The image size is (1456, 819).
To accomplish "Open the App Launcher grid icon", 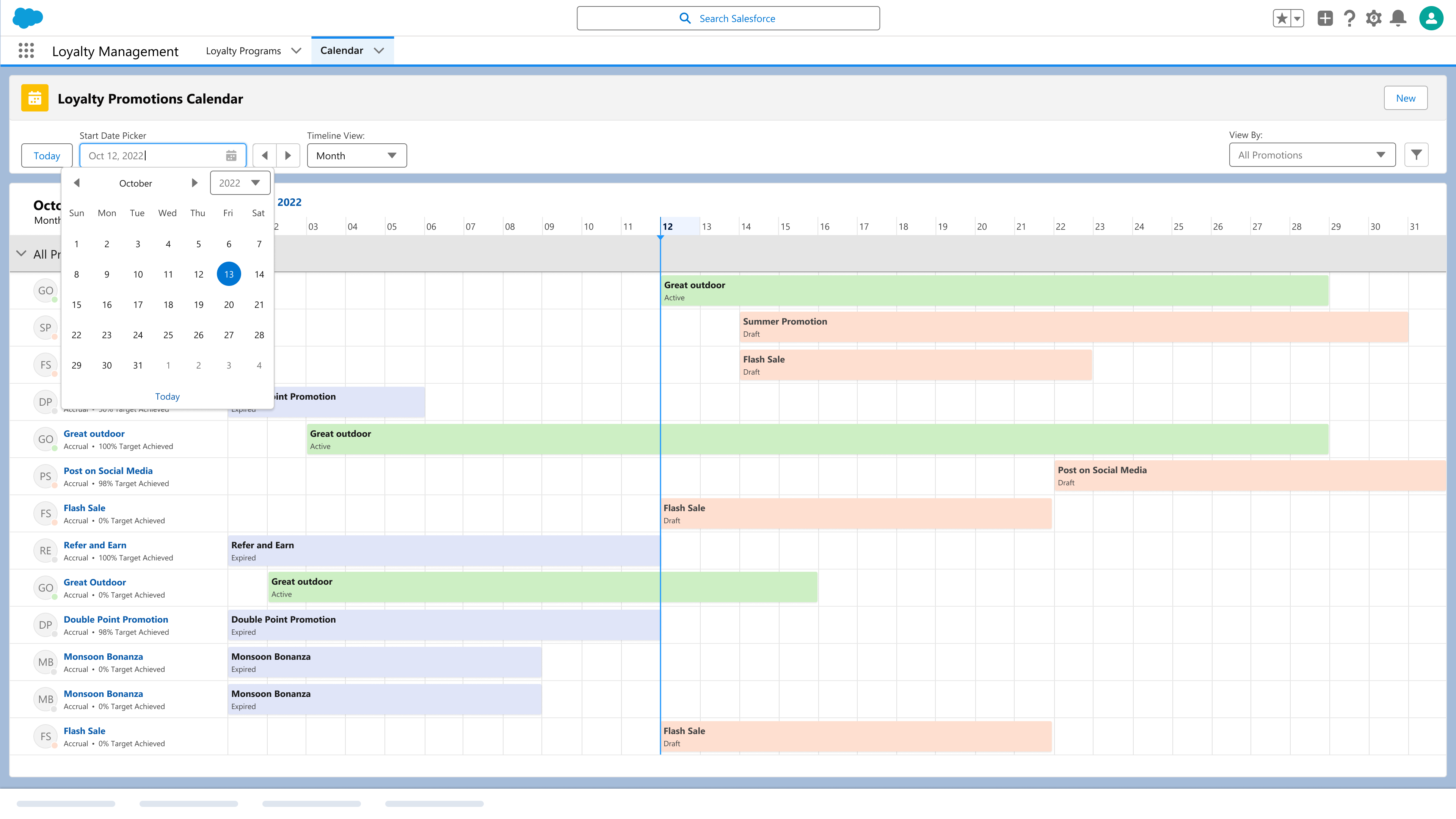I will click(26, 51).
